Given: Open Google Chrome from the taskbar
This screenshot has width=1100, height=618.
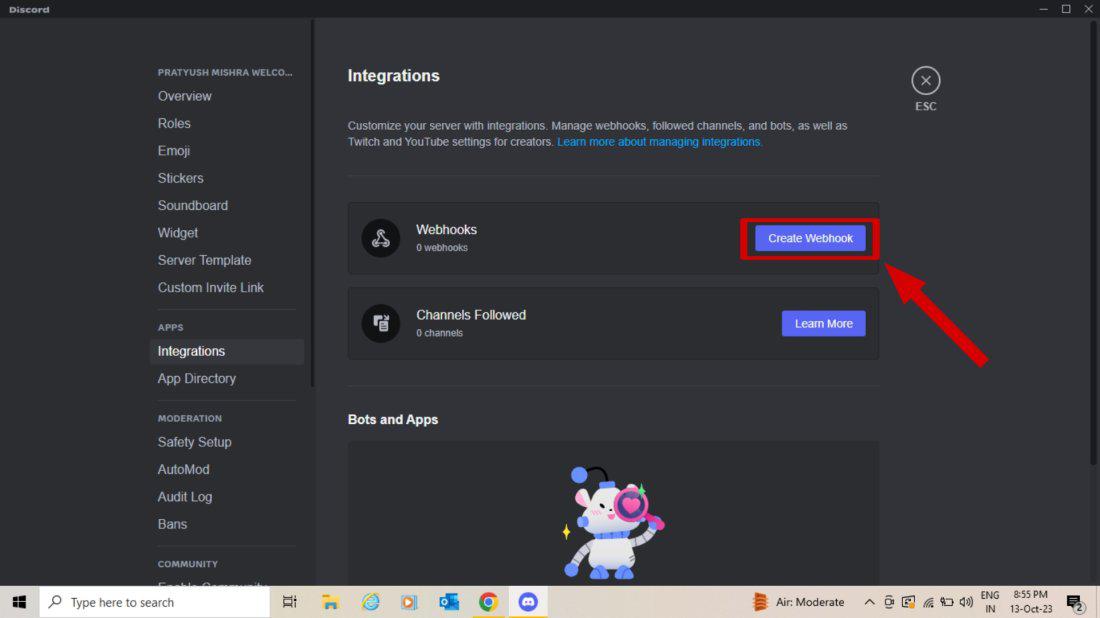Looking at the screenshot, I should pyautogui.click(x=488, y=602).
